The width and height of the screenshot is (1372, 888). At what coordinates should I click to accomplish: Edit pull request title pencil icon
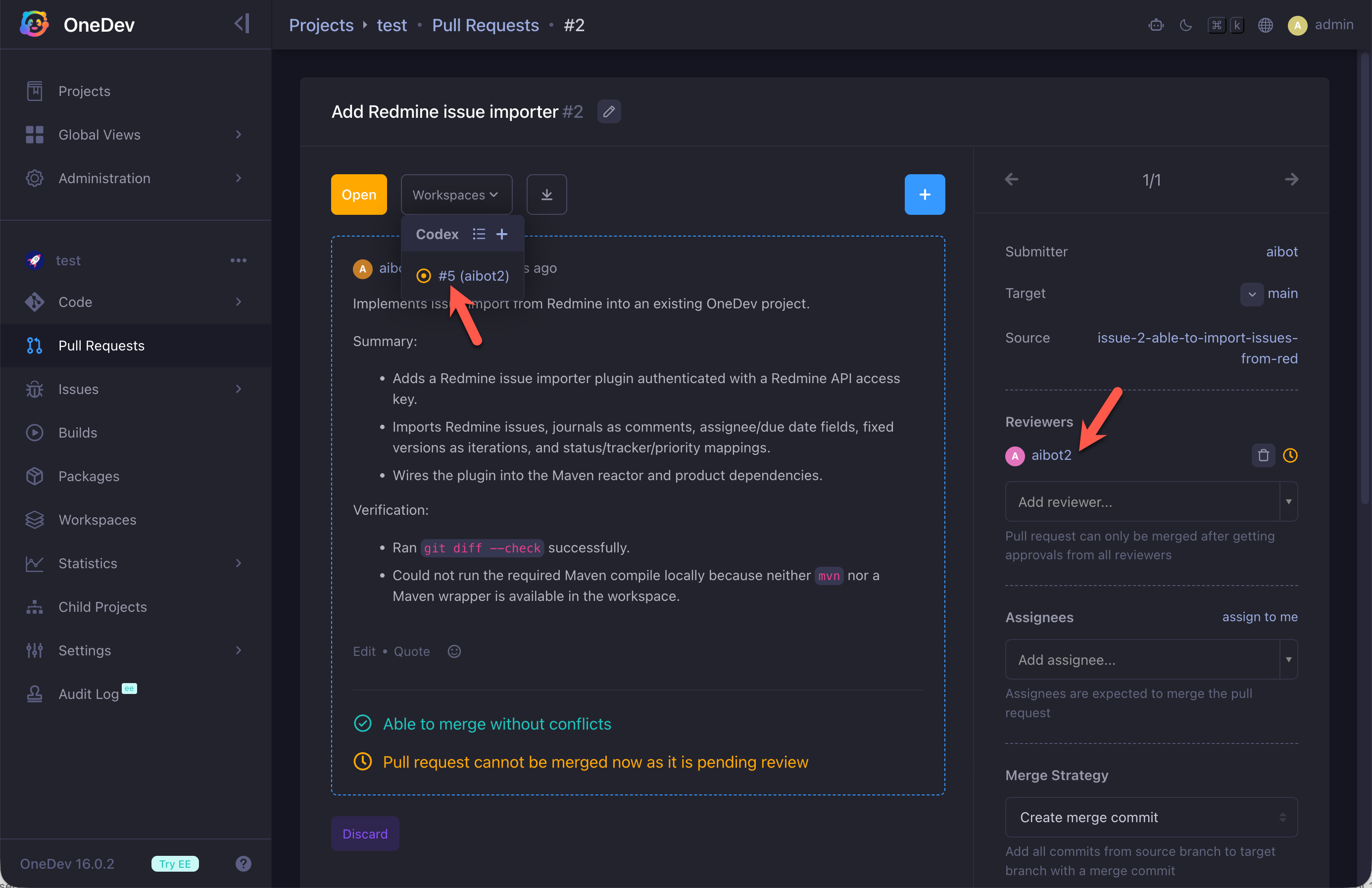pyautogui.click(x=609, y=111)
